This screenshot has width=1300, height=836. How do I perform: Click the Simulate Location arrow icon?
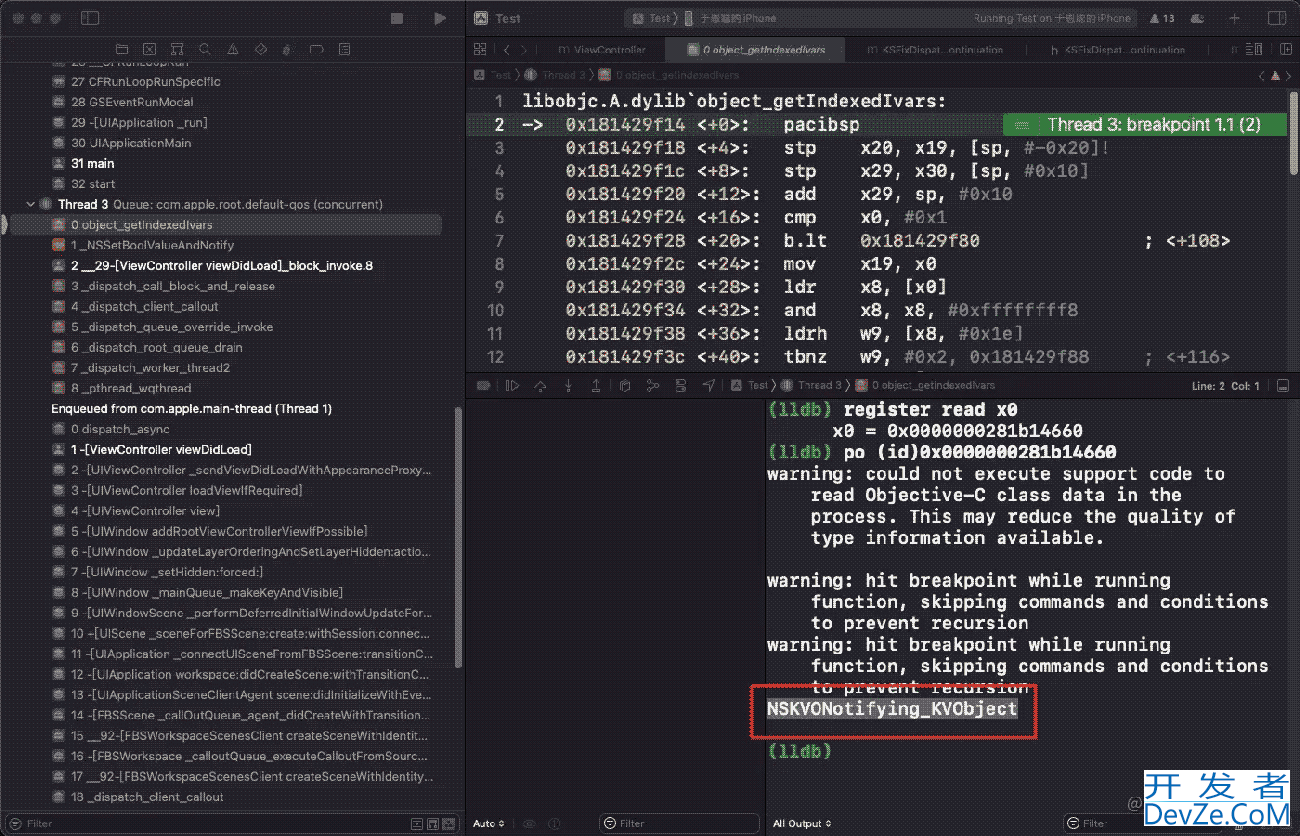pos(708,385)
